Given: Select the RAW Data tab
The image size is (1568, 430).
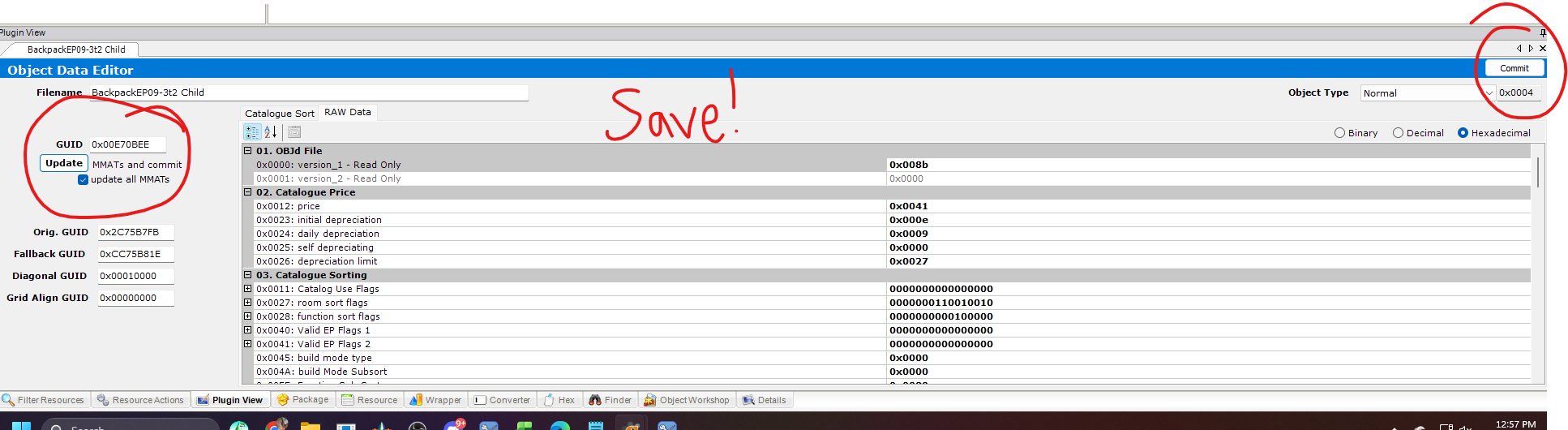Looking at the screenshot, I should point(348,112).
